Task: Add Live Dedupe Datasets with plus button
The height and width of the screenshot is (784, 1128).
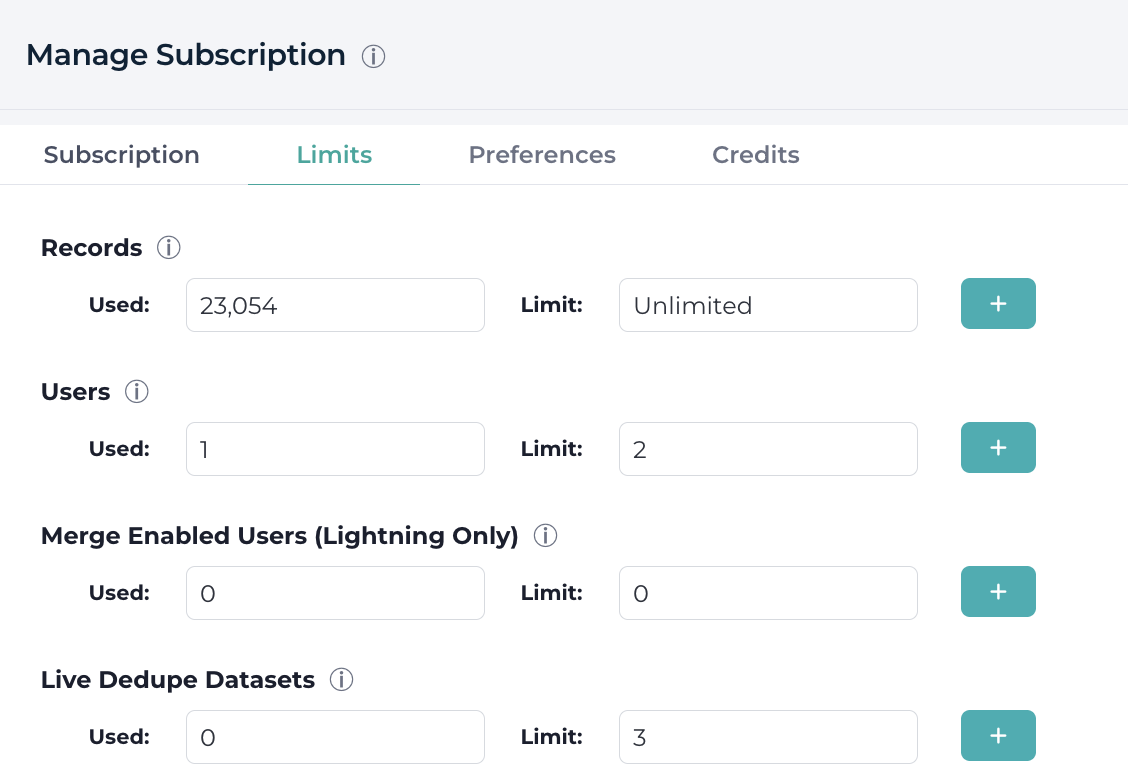Action: coord(998,736)
